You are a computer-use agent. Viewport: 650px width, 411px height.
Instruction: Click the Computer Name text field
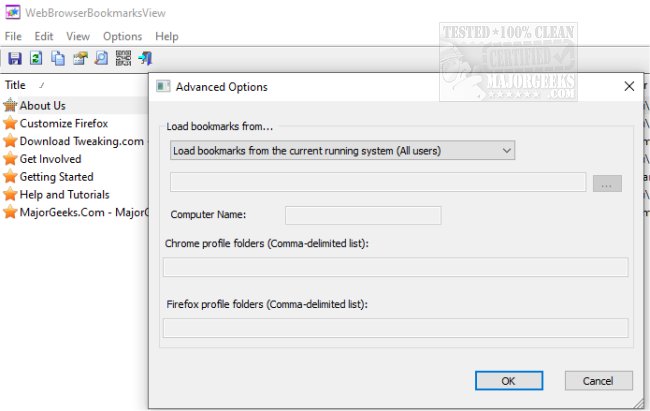[363, 215]
